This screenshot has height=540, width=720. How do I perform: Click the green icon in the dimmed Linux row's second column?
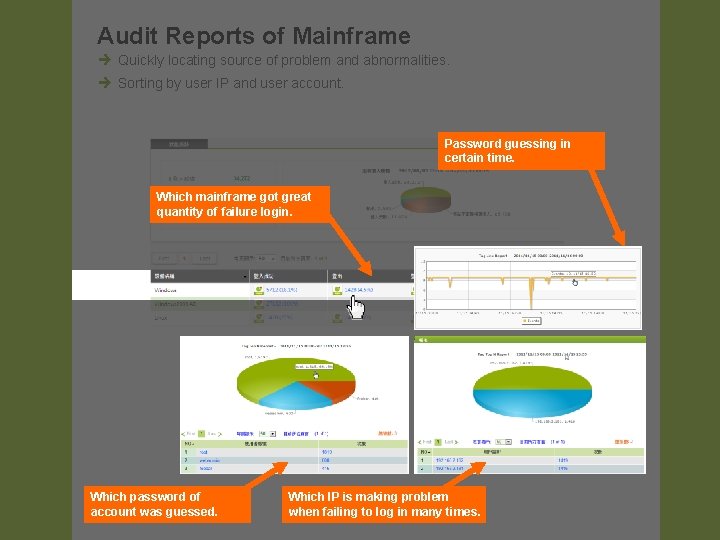click(x=259, y=317)
